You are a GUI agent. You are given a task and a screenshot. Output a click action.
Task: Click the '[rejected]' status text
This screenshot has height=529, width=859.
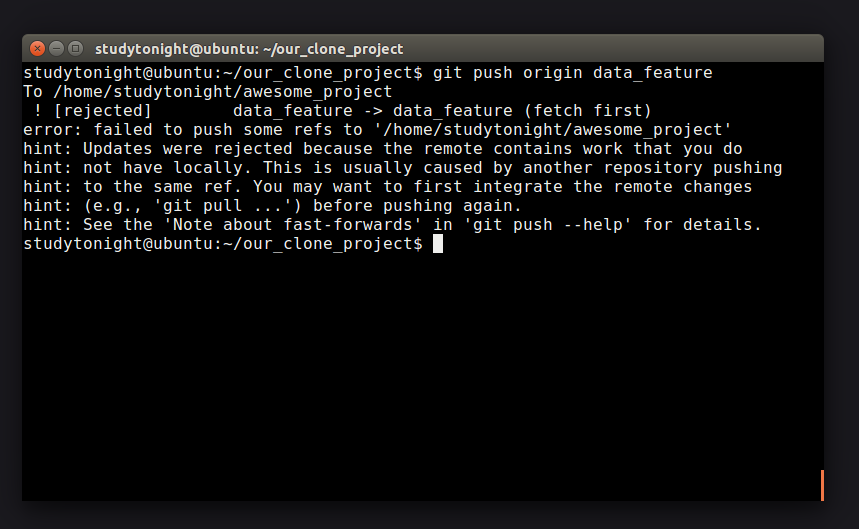tap(102, 111)
